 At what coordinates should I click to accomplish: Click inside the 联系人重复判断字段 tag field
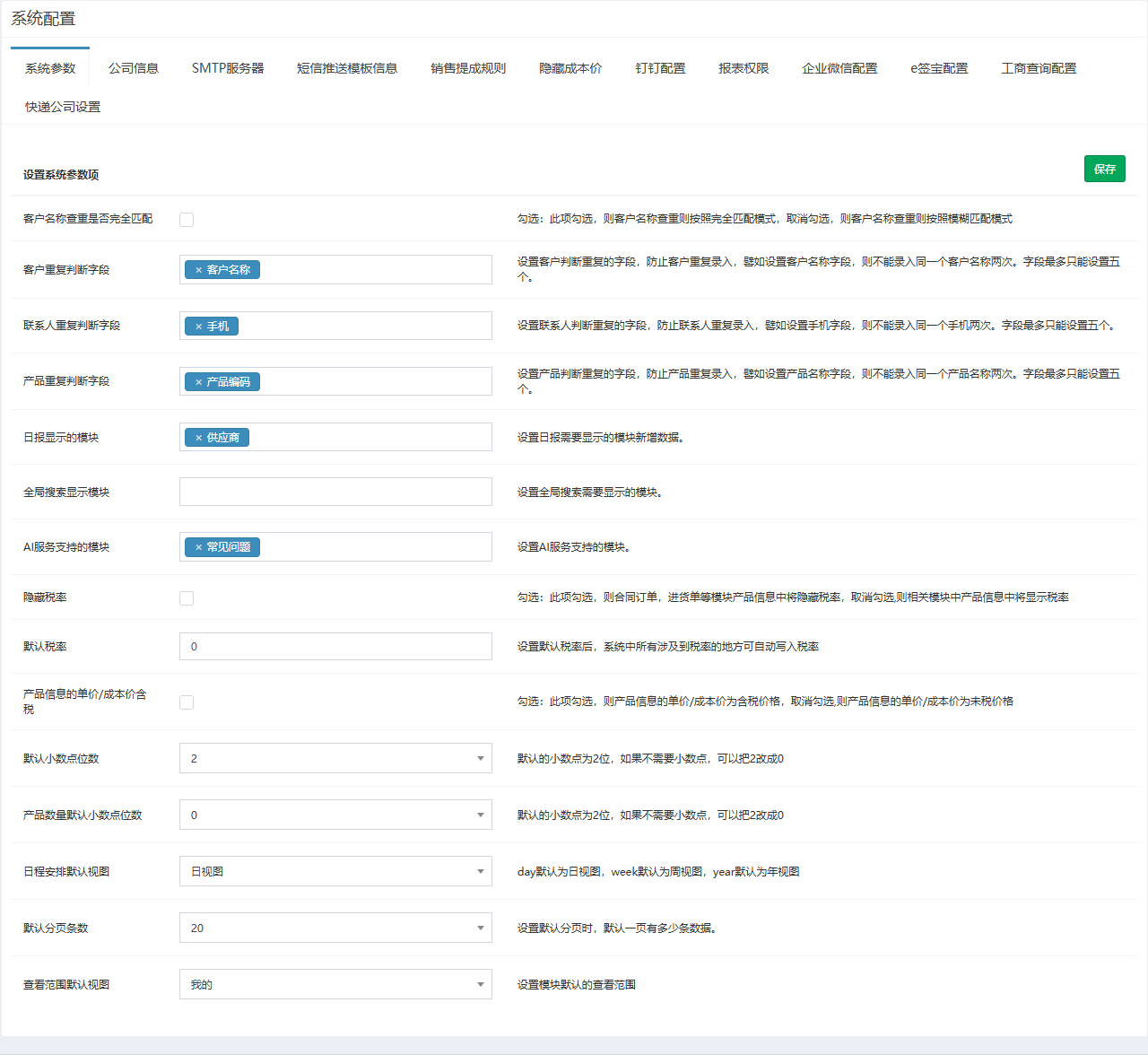pyautogui.click(x=335, y=326)
